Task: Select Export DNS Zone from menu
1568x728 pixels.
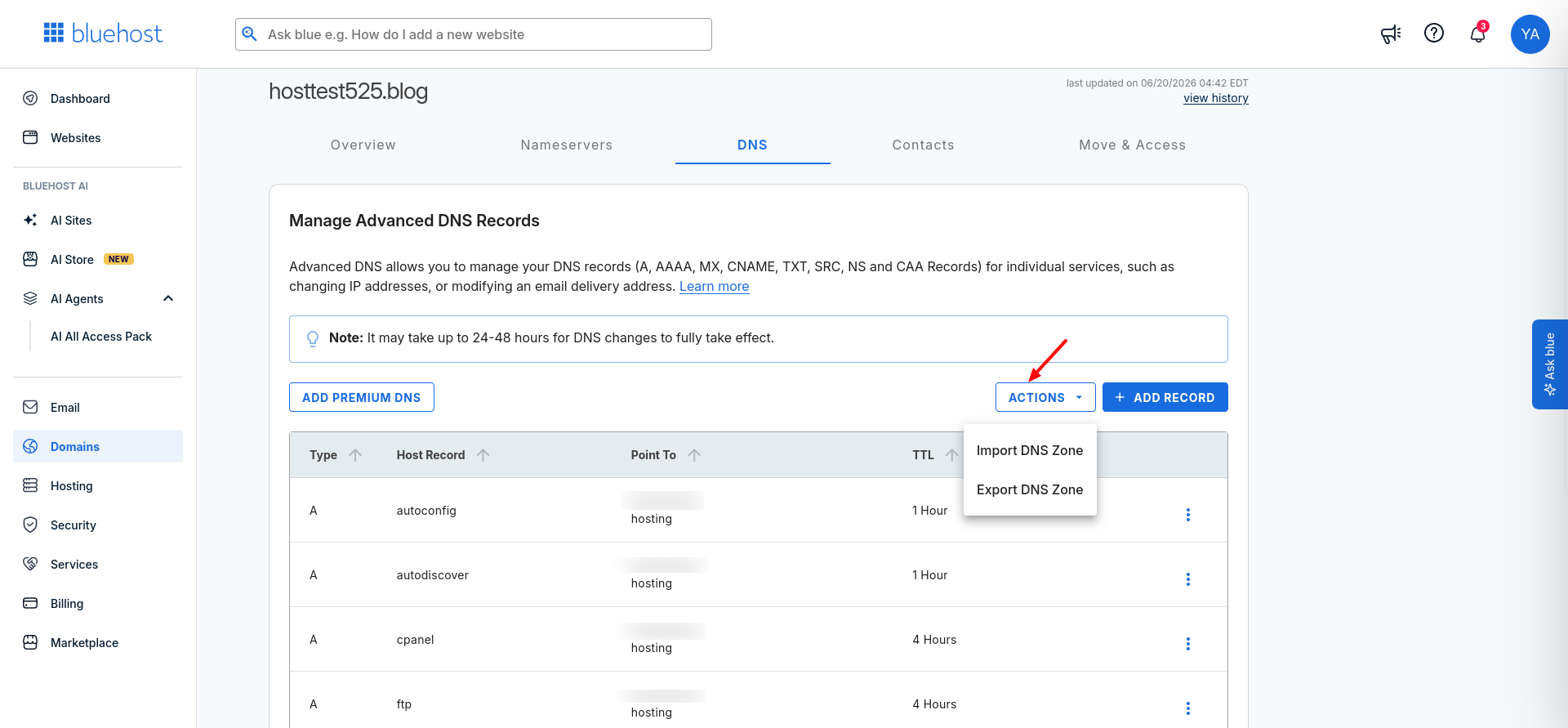Action: (x=1030, y=489)
